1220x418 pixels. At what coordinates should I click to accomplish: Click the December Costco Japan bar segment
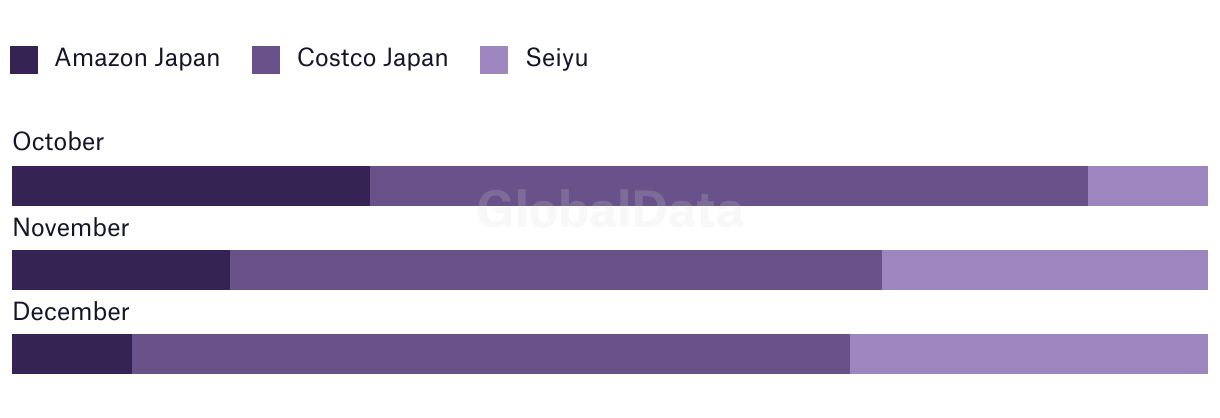[x=491, y=354]
